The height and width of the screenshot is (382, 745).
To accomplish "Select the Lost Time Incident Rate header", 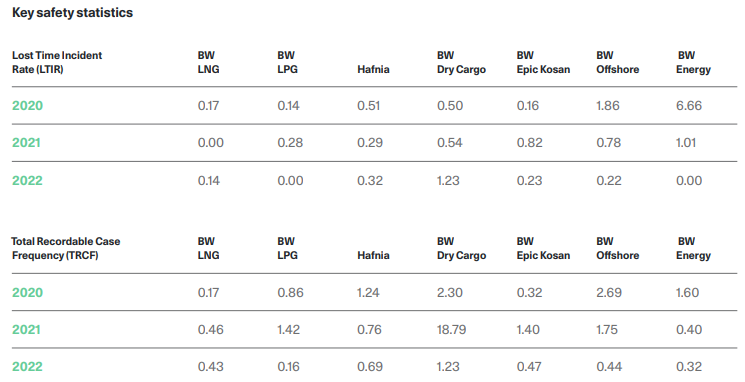I will [57, 62].
